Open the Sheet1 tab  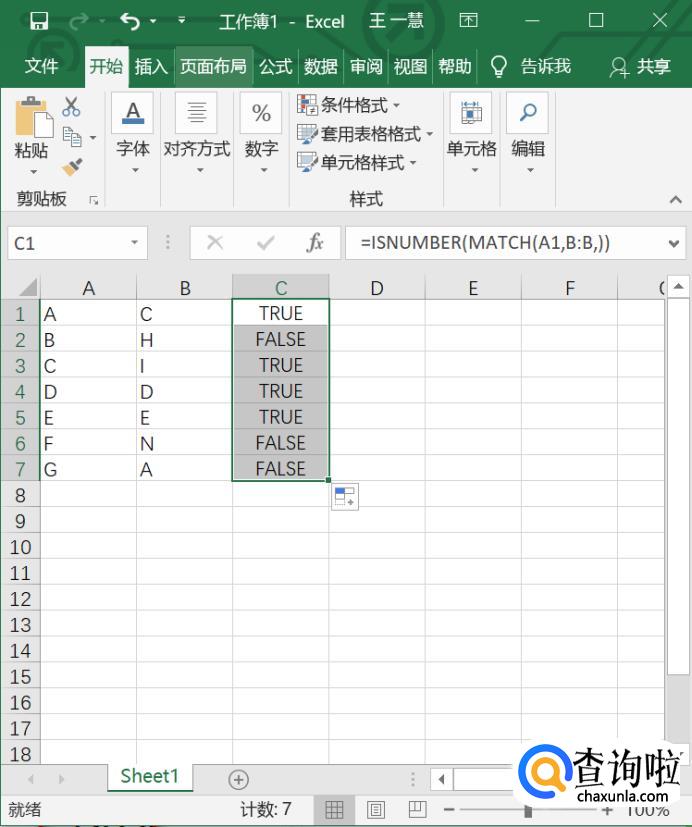tap(150, 776)
